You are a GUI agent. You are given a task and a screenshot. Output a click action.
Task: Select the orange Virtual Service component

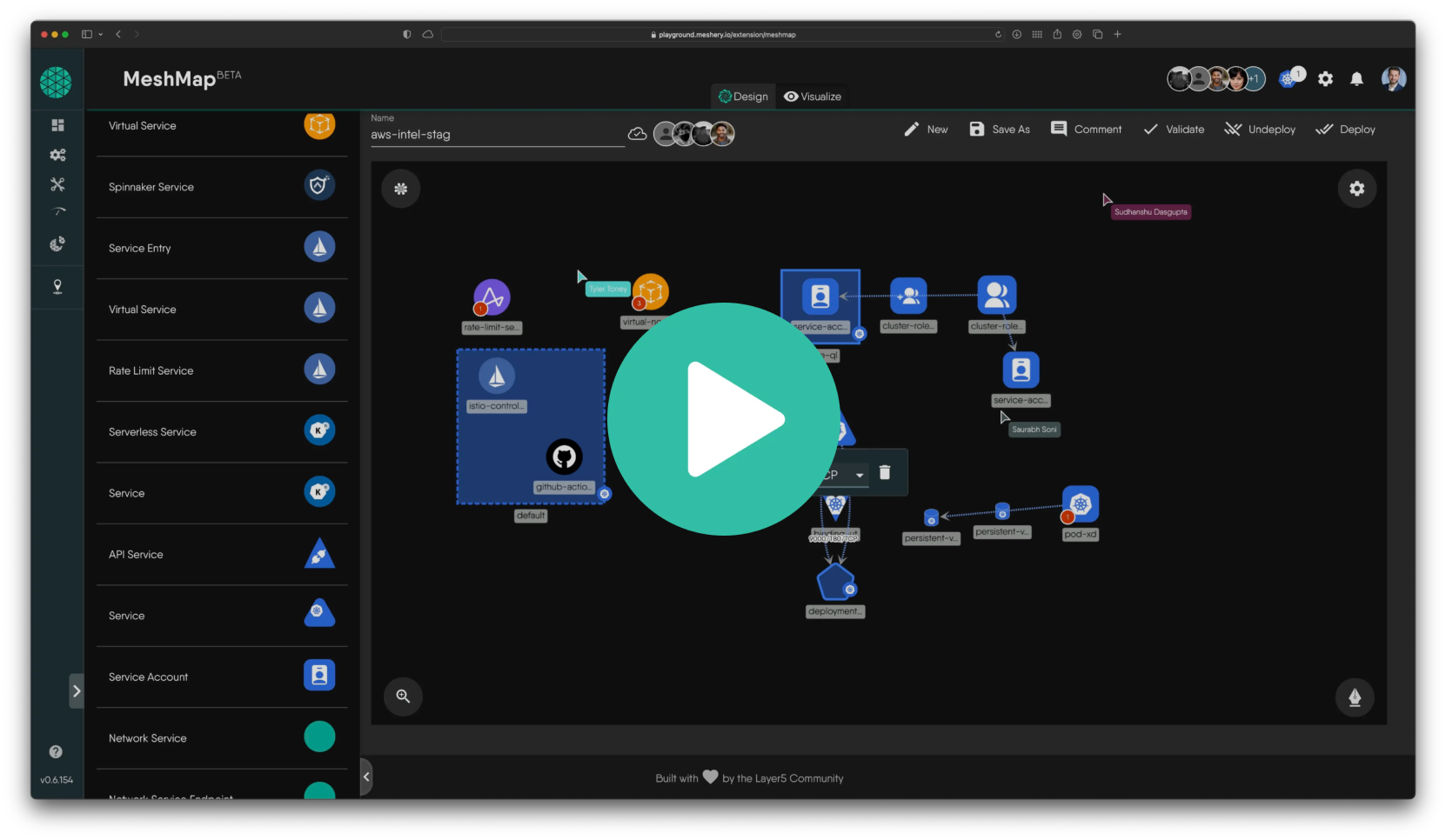[x=222, y=126]
